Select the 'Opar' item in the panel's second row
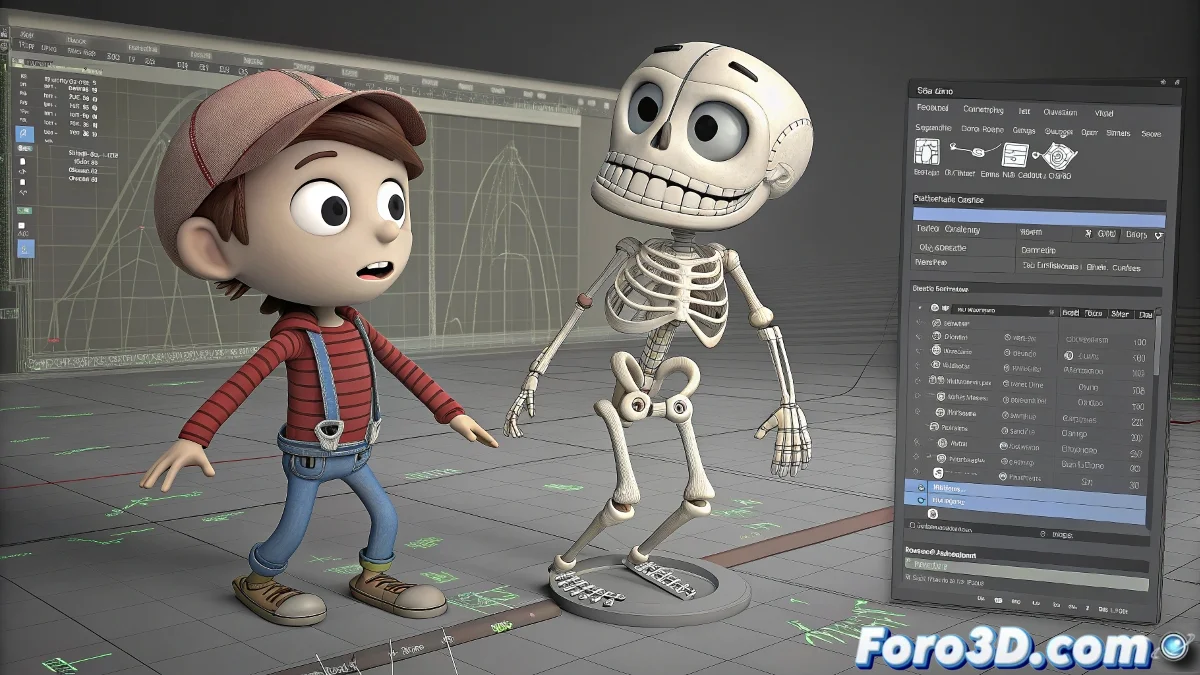 click(1089, 132)
